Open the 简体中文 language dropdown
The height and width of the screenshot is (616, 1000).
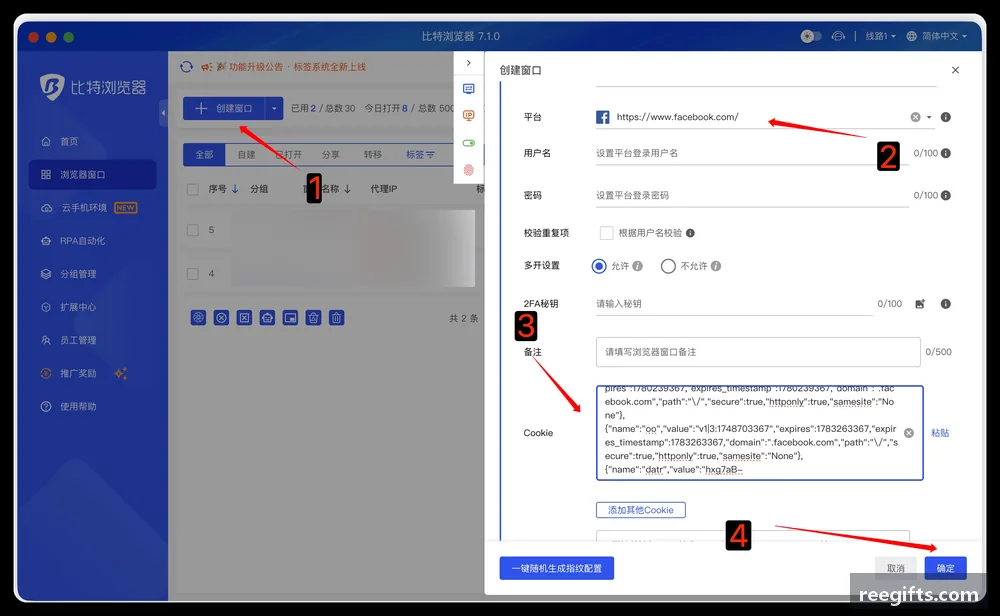[937, 36]
